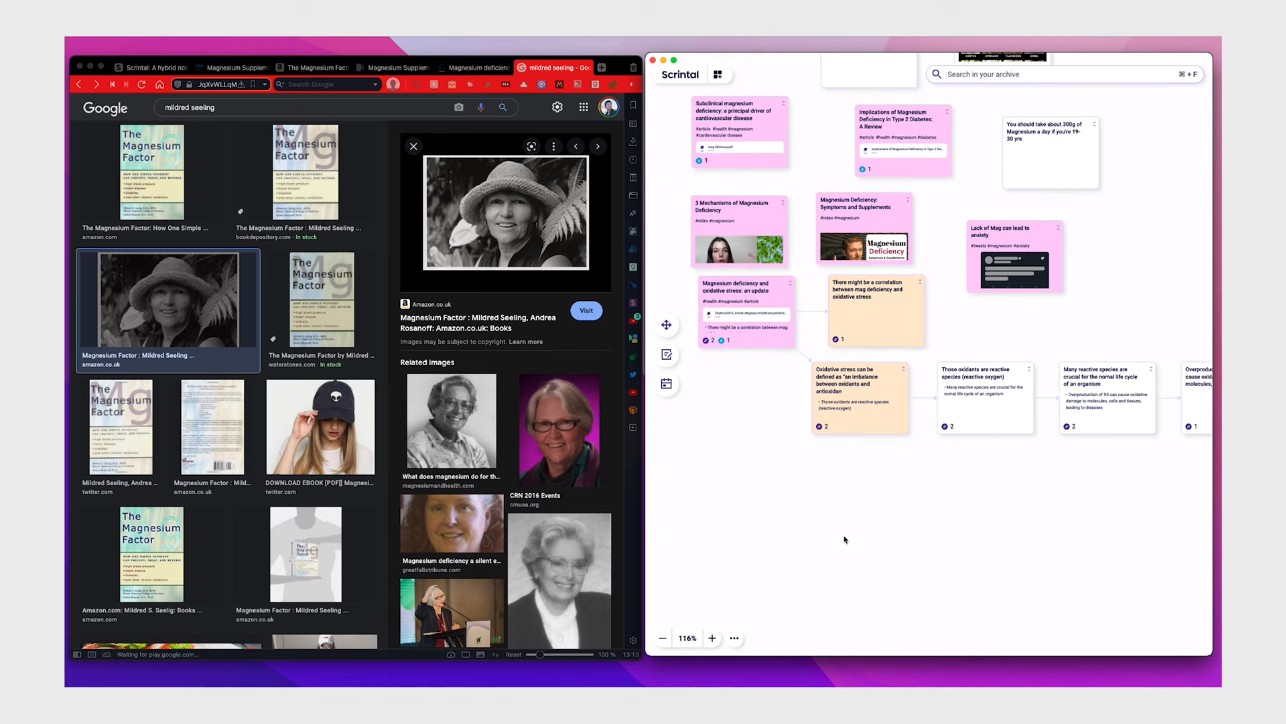The image size is (1286, 724).
Task: Switch to The Magnesium Fact browser tab
Action: click(311, 67)
